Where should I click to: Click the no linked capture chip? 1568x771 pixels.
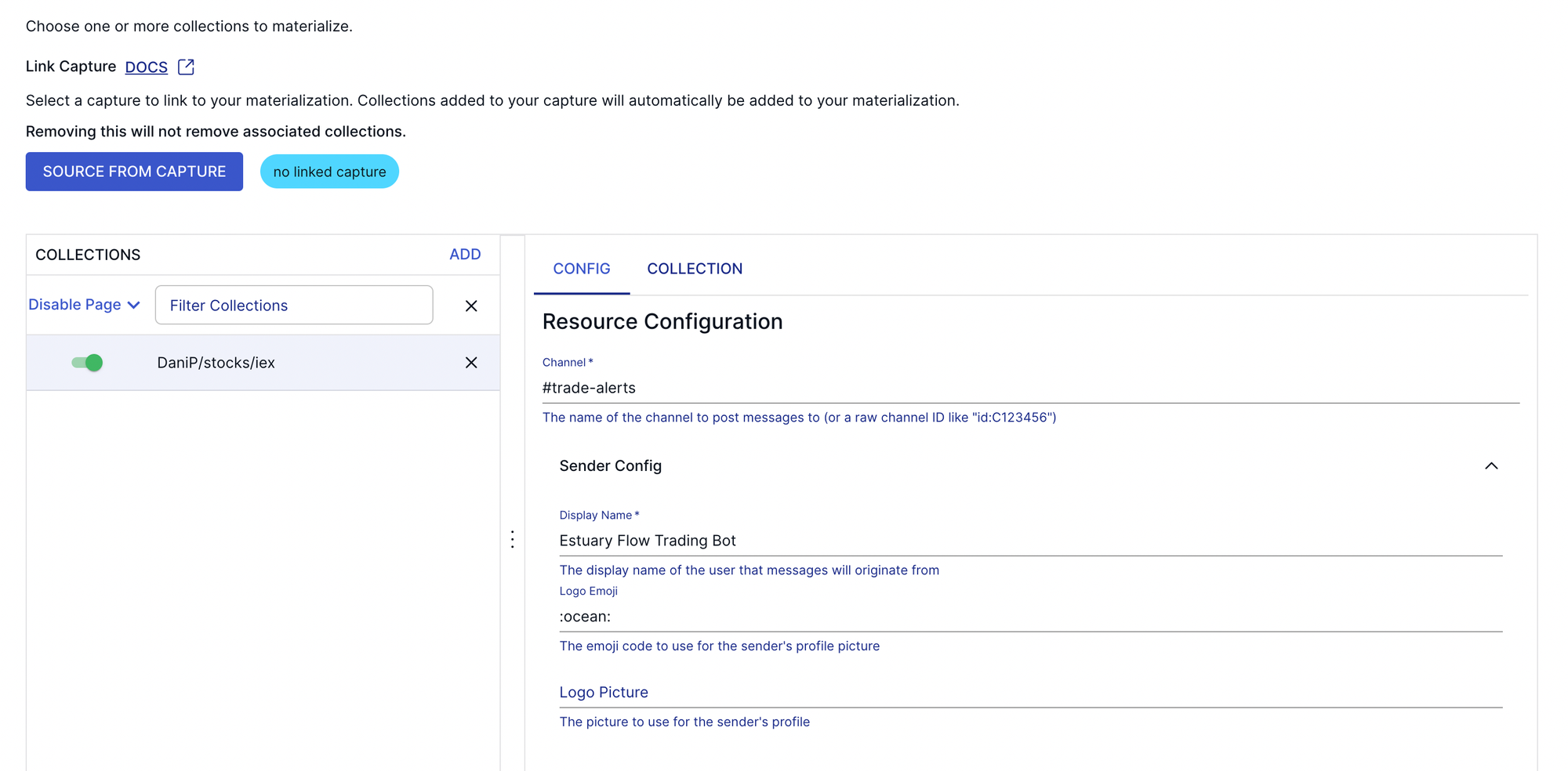pos(329,172)
